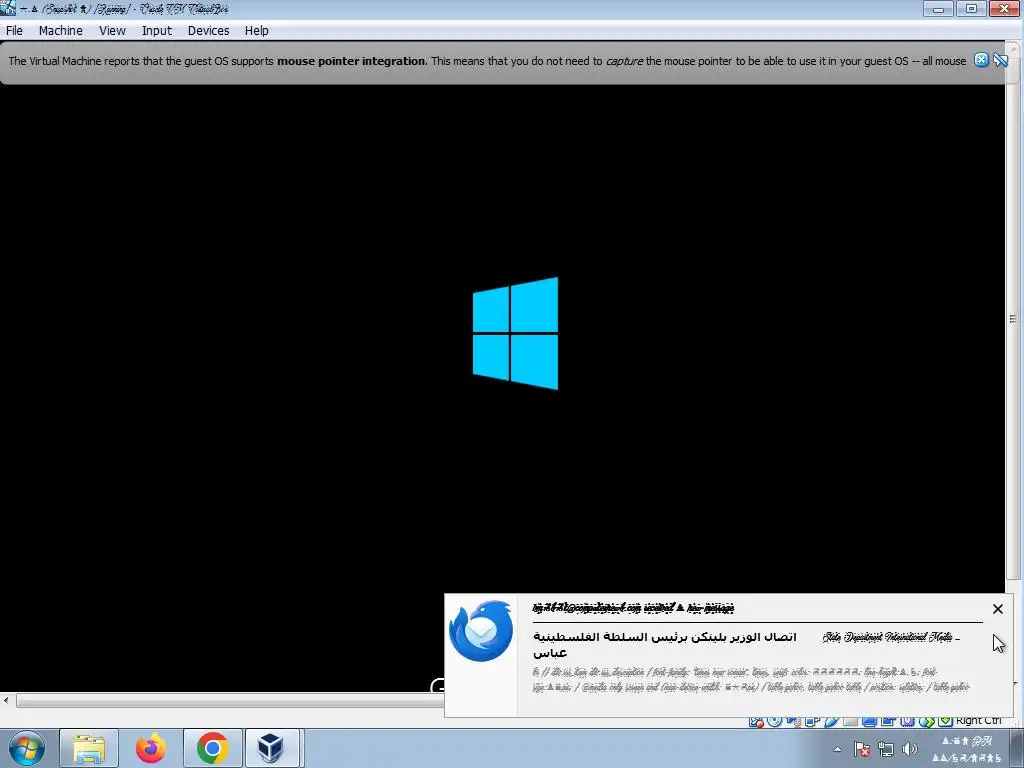This screenshot has width=1024, height=768.
Task: Open the Machine menu
Action: [x=61, y=31]
